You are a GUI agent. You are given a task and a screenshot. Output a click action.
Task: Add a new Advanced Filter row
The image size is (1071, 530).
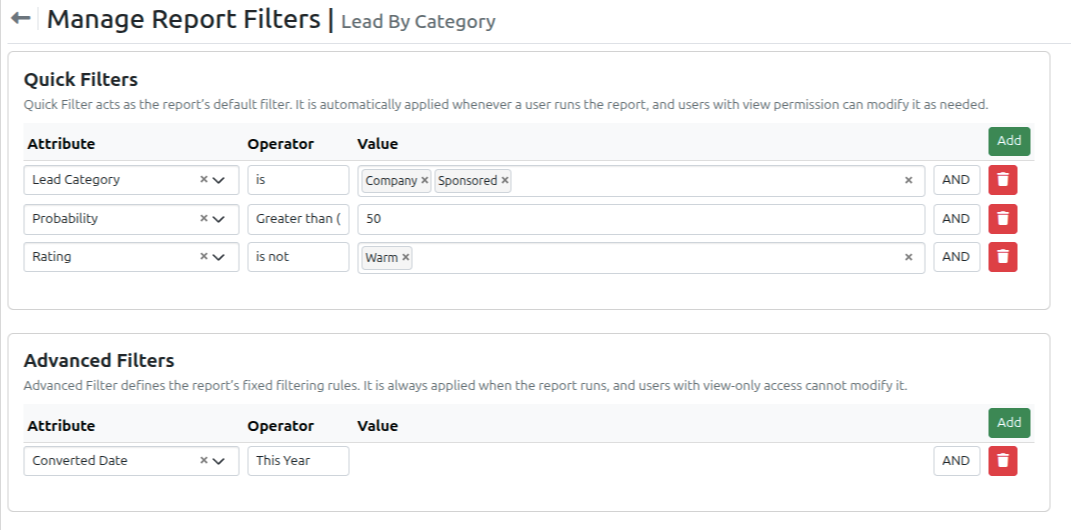pos(1009,423)
